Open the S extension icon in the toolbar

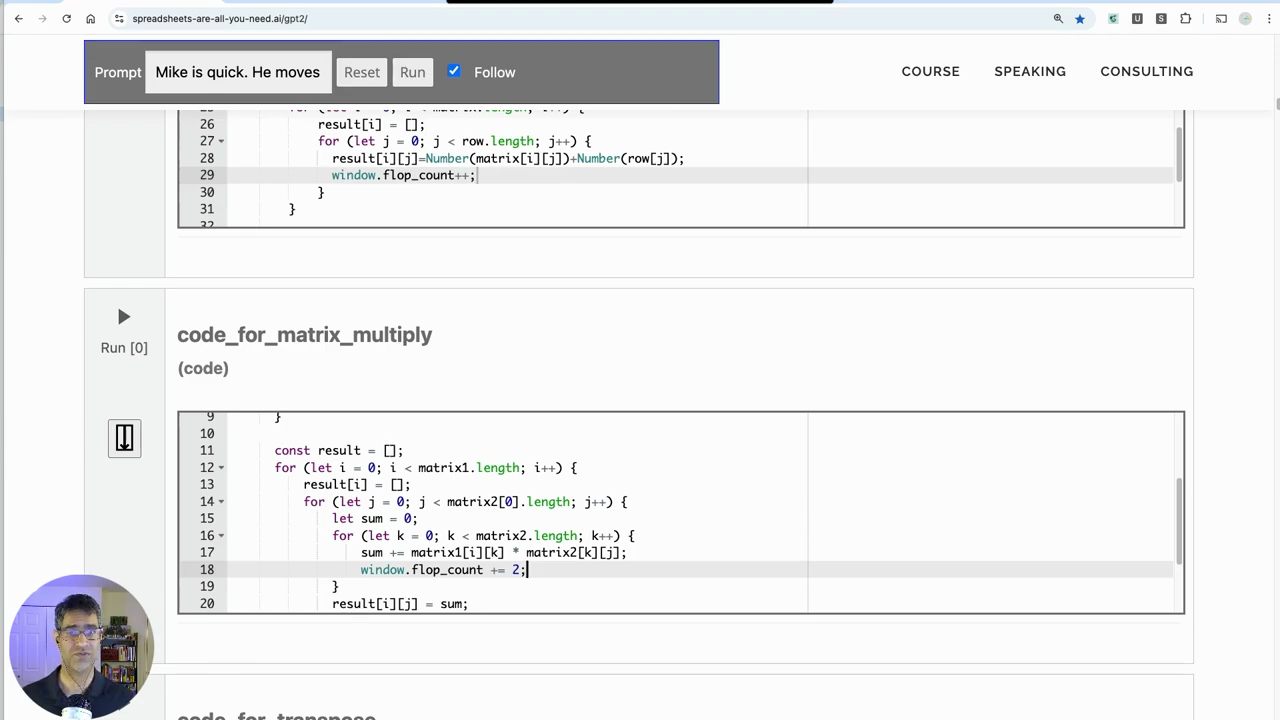coord(1161,18)
